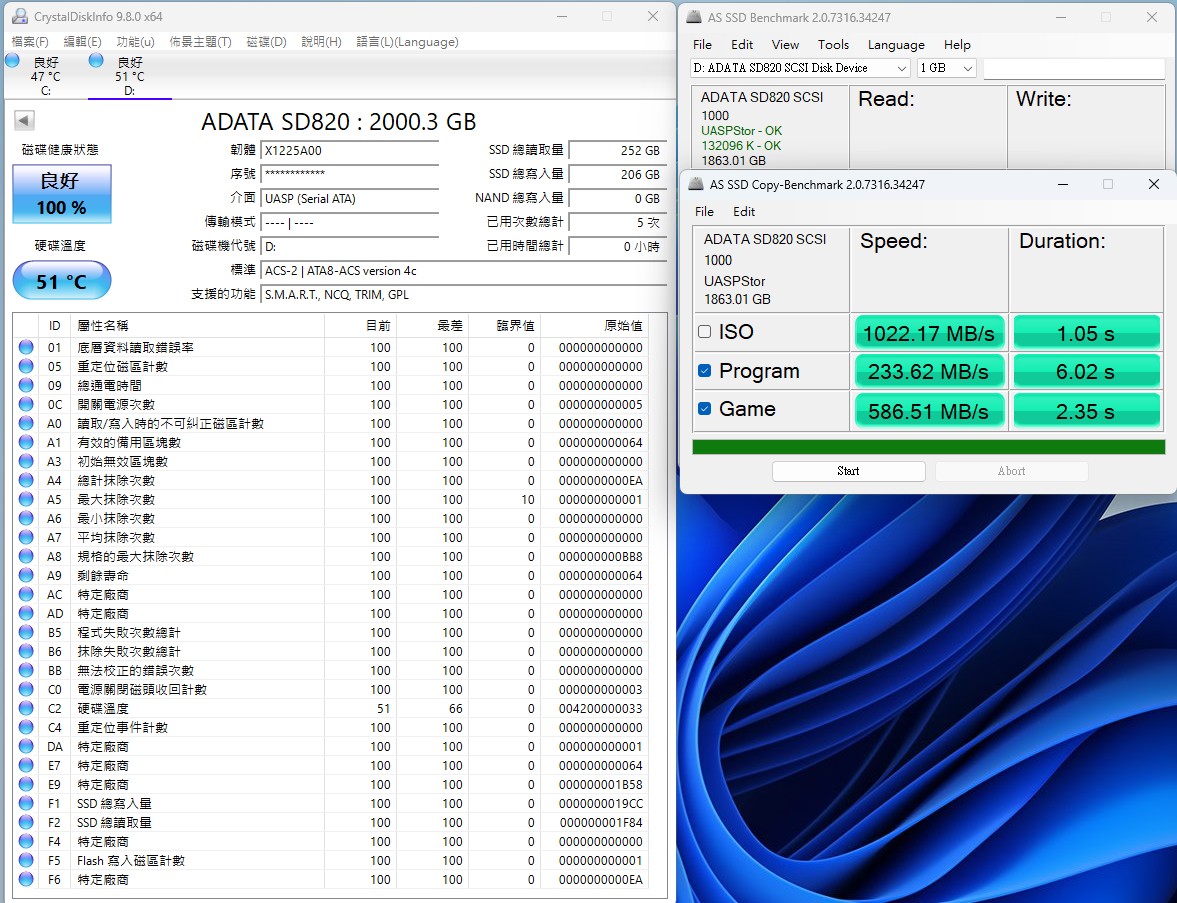Viewport: 1177px width, 903px height.
Task: Click the CrystalDiskInfo app icon in title bar
Action: tap(21, 17)
